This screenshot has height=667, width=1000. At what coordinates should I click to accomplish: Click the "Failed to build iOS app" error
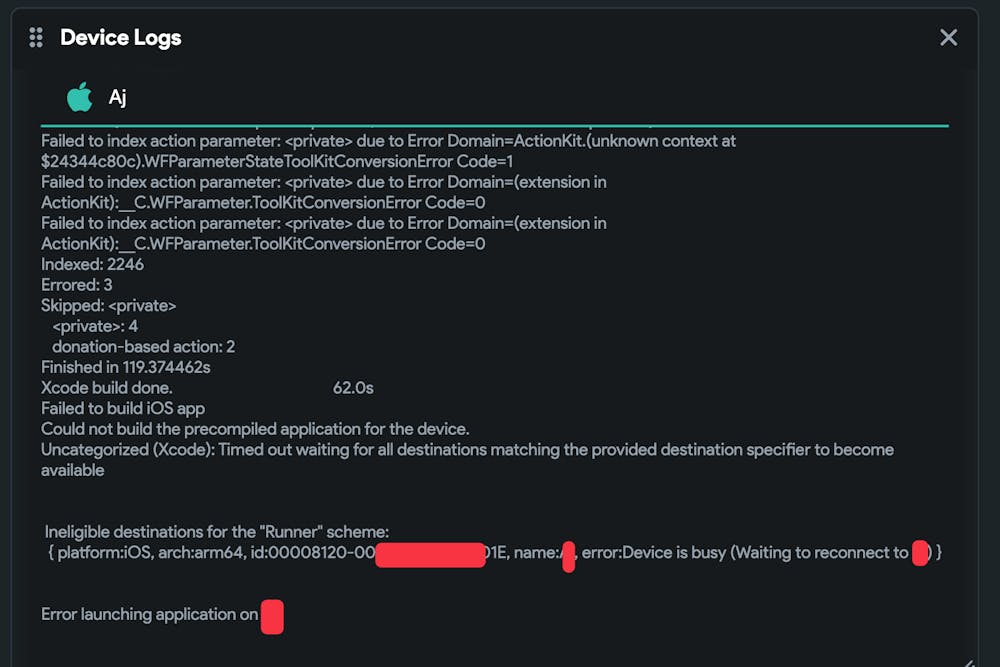click(x=123, y=408)
